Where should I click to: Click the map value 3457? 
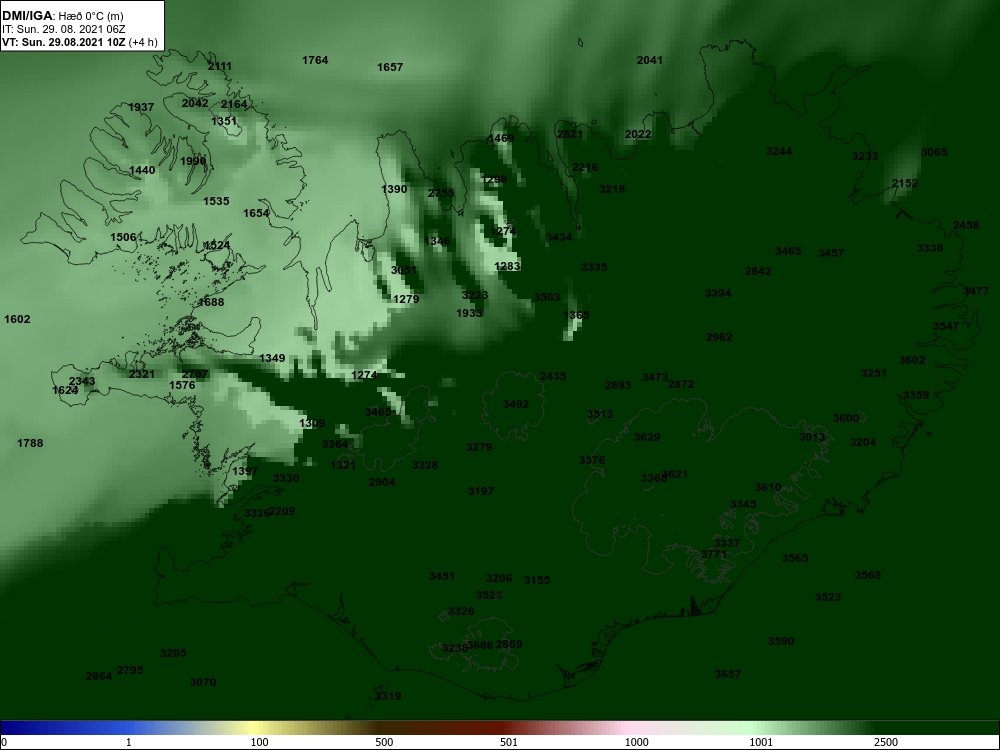(x=831, y=253)
